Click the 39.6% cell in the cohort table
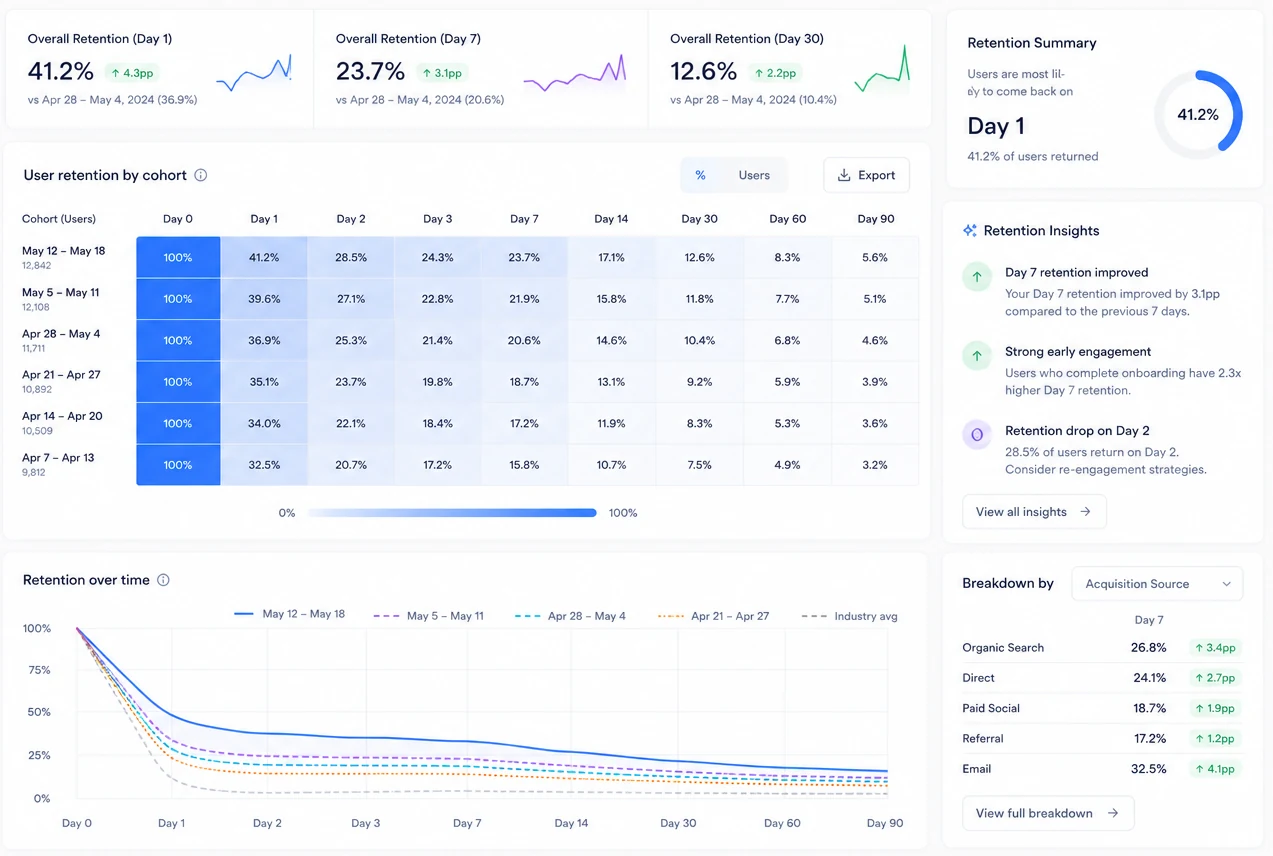Viewport: 1273px width, 856px height. click(x=264, y=299)
